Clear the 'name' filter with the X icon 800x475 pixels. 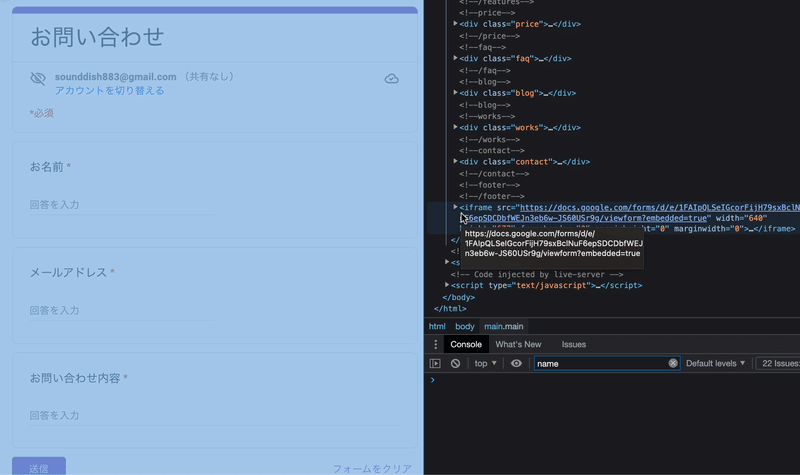tap(673, 363)
